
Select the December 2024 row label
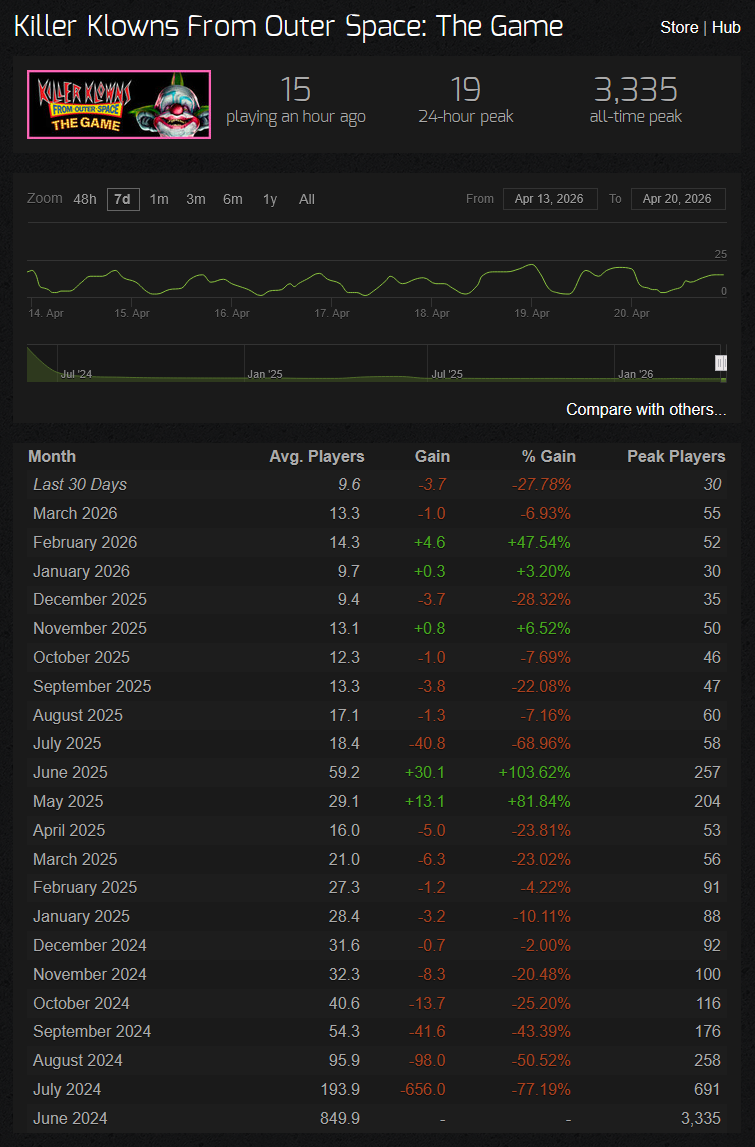(90, 945)
